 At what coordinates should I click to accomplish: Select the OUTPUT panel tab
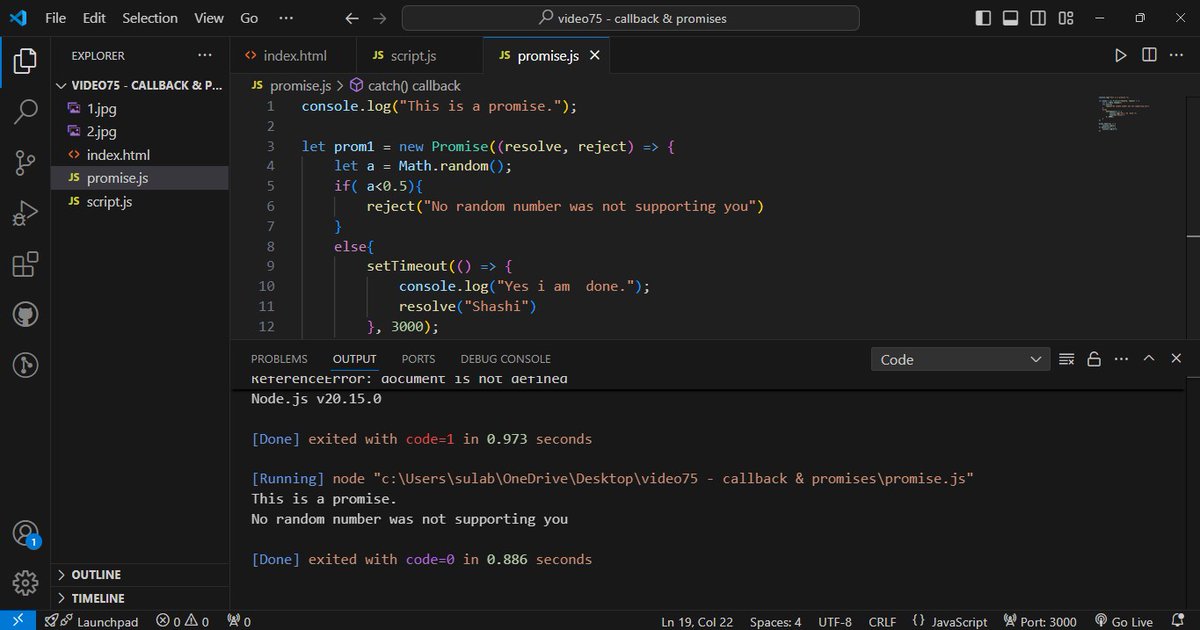coord(355,359)
